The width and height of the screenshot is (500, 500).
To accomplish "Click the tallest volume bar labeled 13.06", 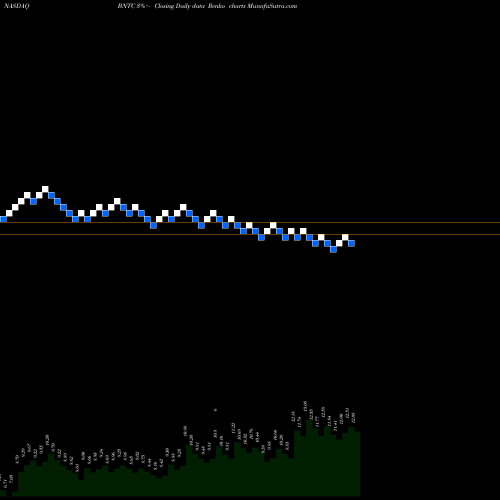I will [x=309, y=458].
